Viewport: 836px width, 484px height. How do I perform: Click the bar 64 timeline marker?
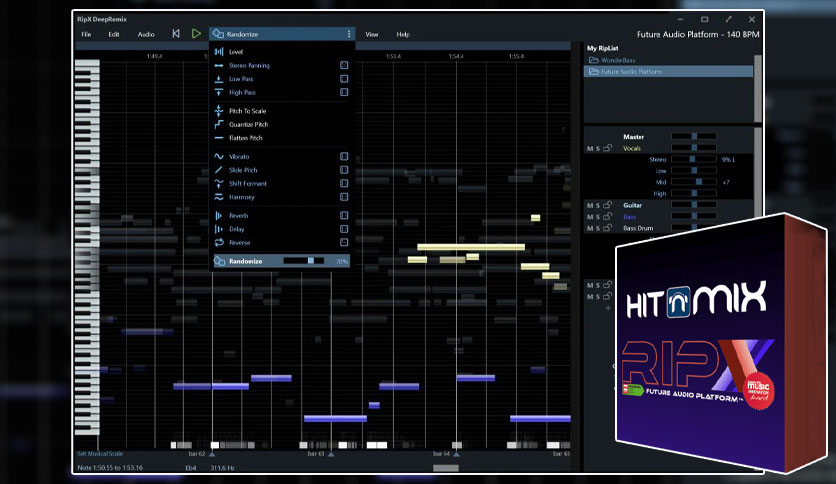[x=456, y=455]
